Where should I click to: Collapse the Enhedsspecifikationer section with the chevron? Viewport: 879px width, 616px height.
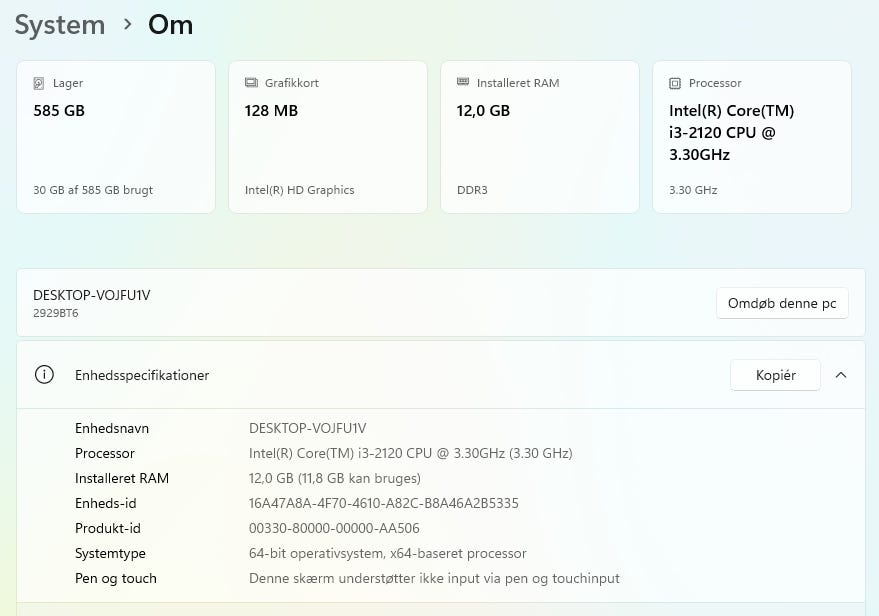point(841,375)
